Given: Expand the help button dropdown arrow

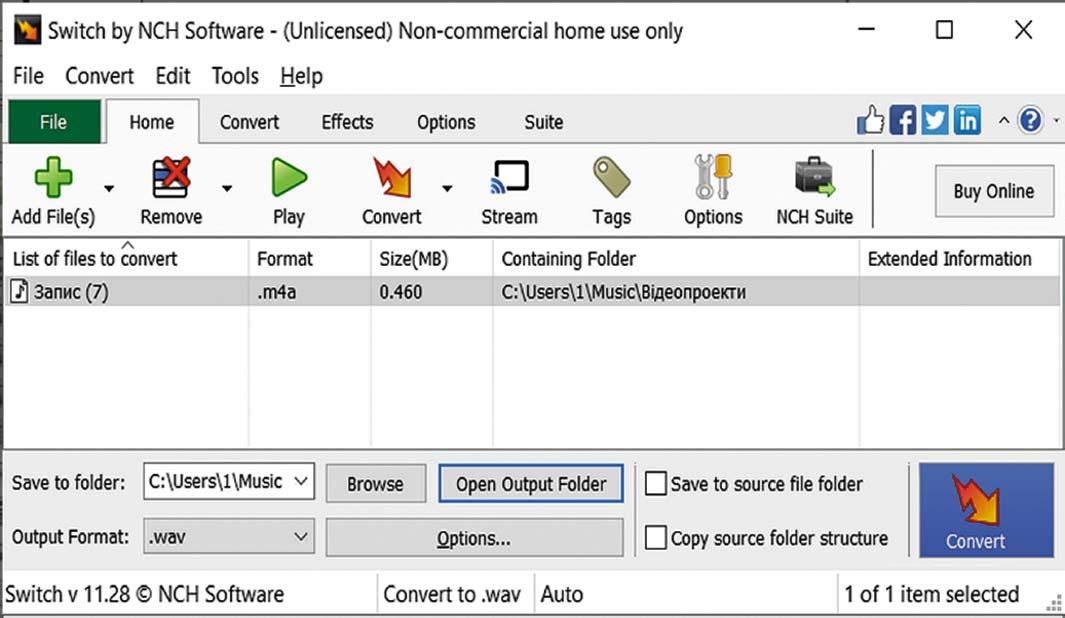Looking at the screenshot, I should click(x=1056, y=121).
